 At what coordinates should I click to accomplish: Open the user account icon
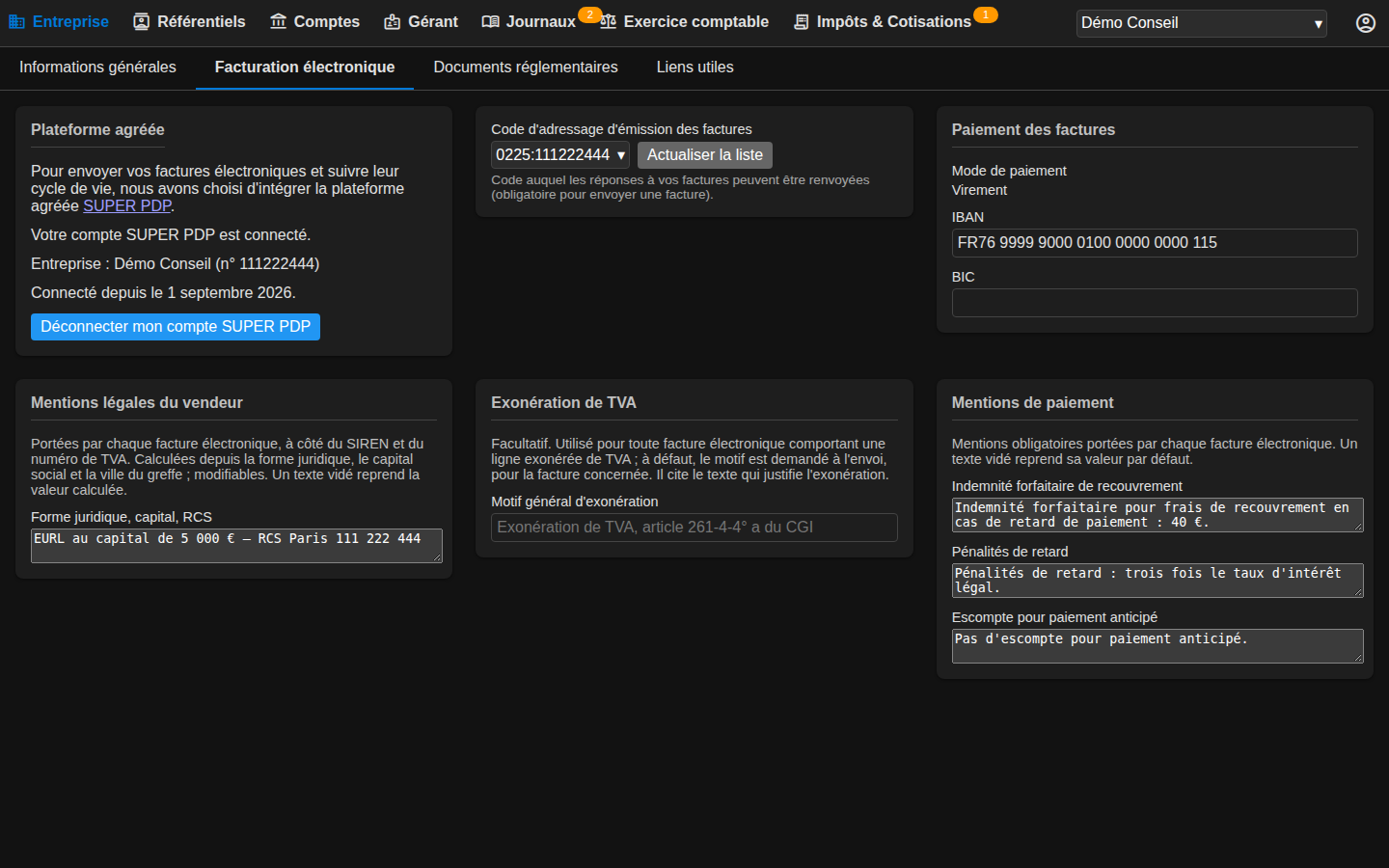pos(1365,22)
